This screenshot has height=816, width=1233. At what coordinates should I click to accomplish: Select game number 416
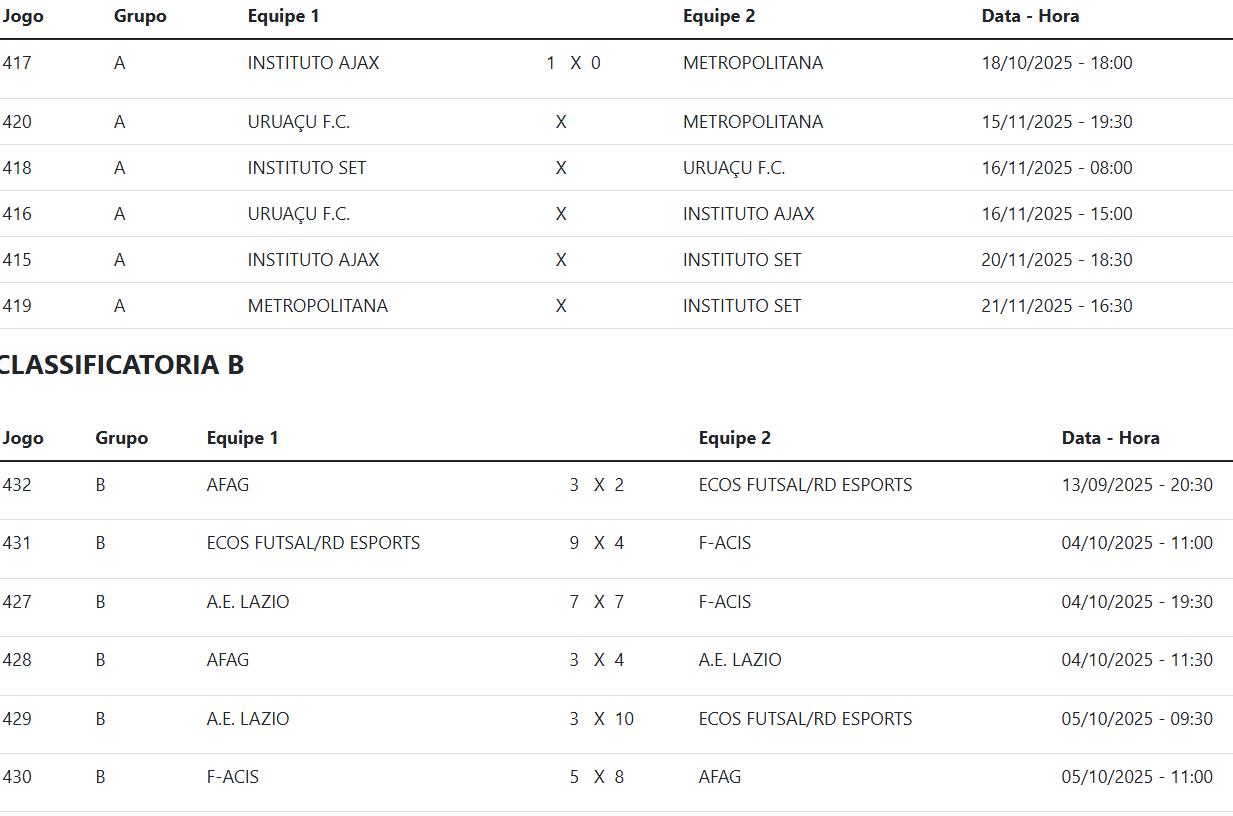click(17, 214)
